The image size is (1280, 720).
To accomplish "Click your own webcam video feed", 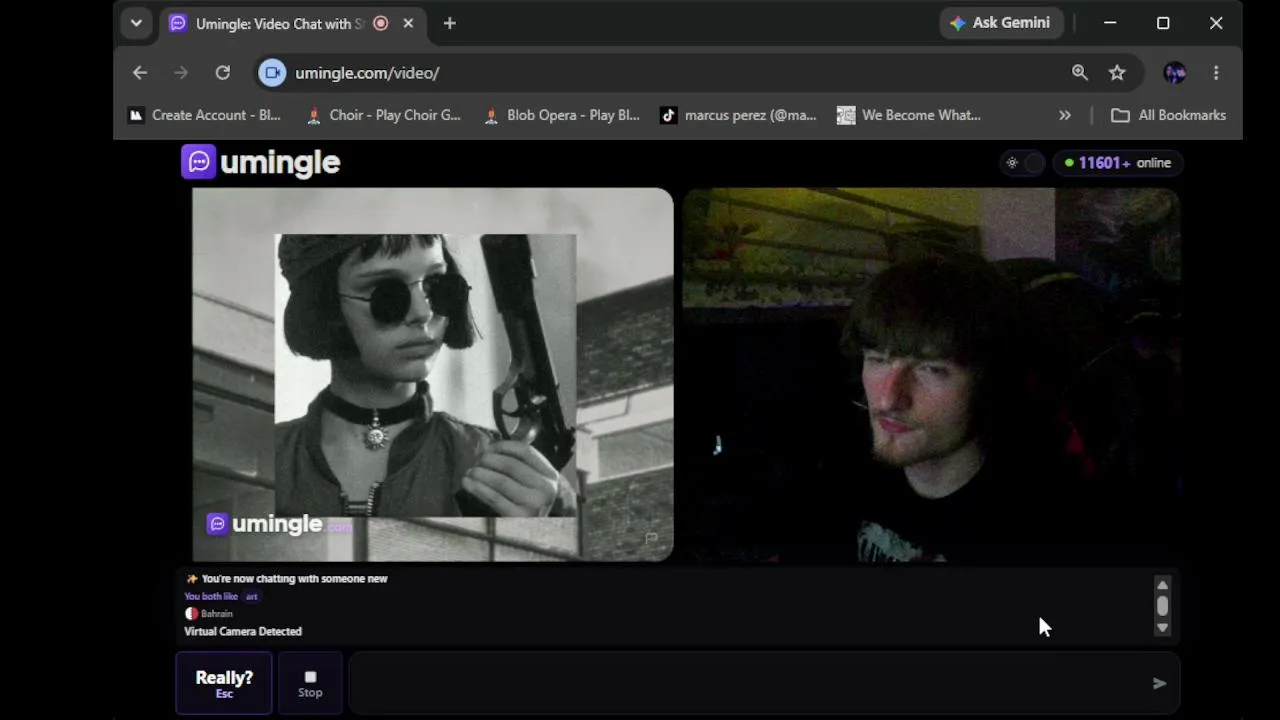I will tap(931, 374).
